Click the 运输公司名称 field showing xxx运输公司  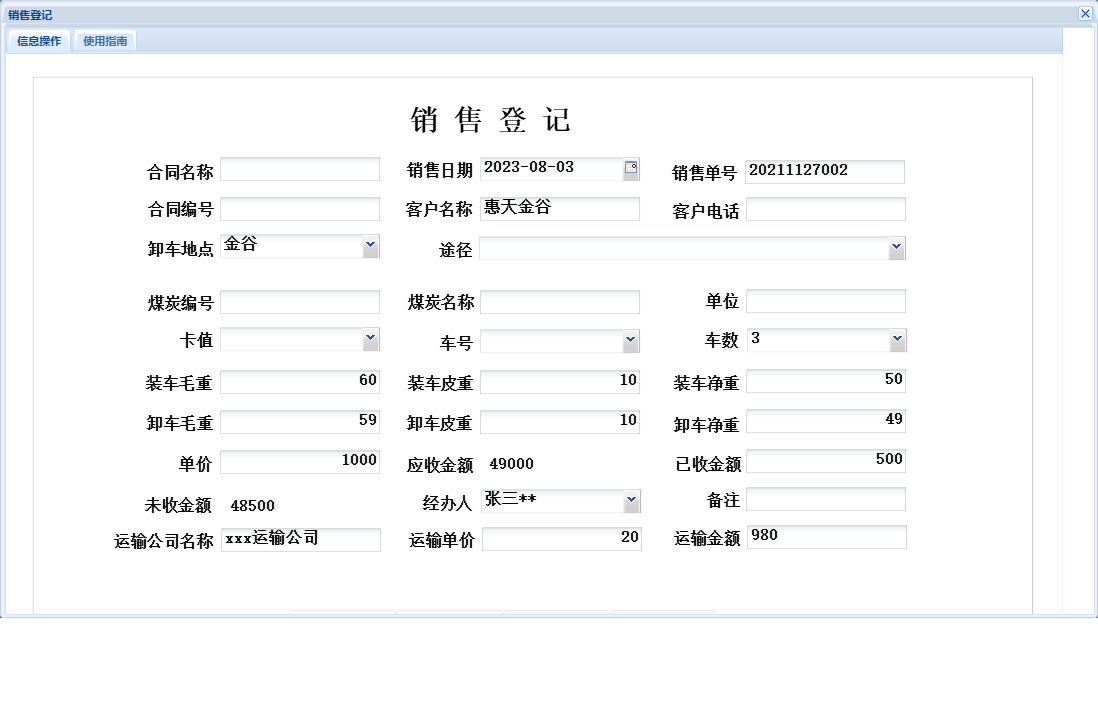point(301,539)
